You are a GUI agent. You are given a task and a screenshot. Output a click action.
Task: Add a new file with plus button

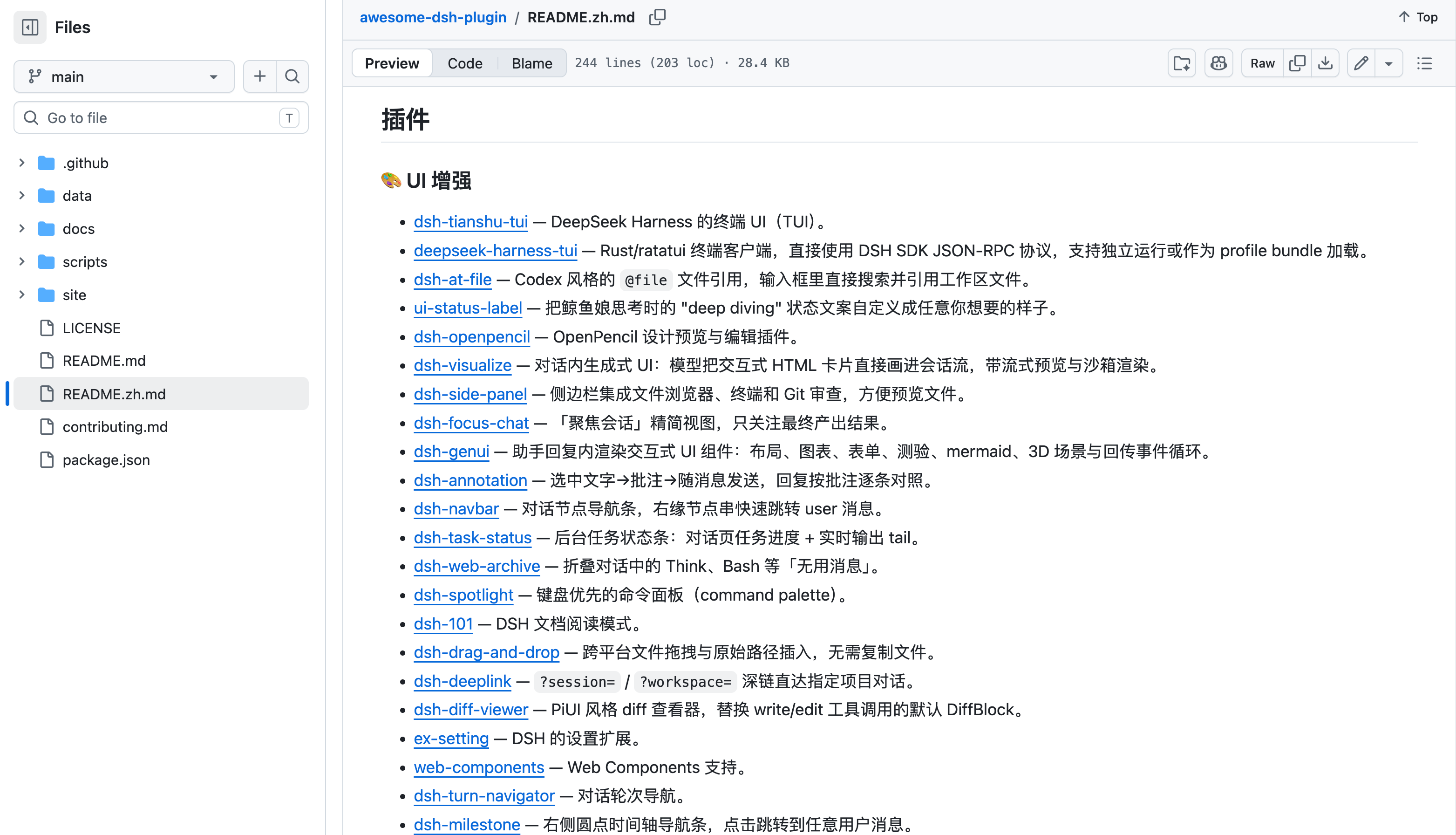click(x=260, y=76)
